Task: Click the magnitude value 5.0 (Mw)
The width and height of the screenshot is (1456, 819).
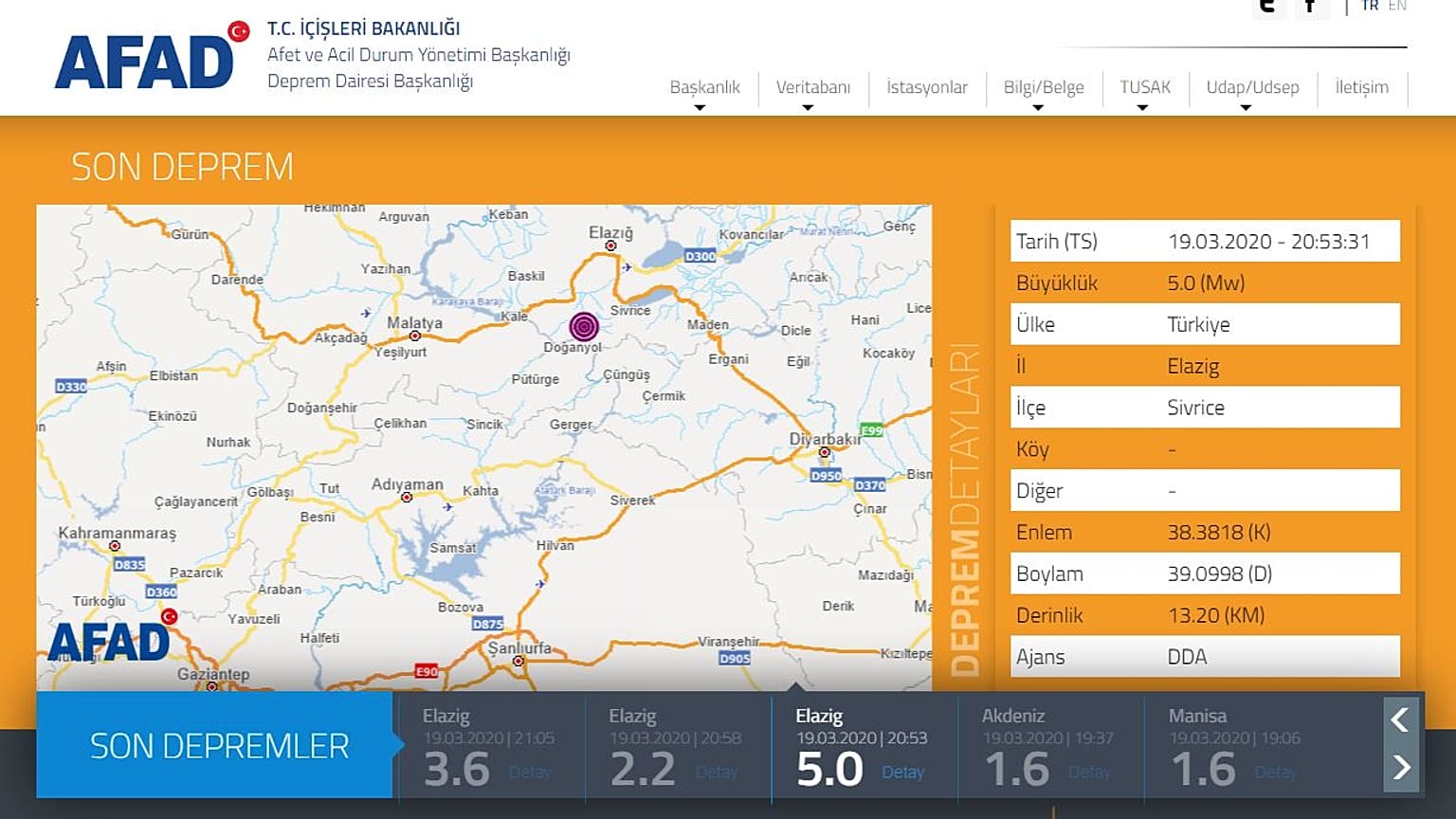Action: 1206,283
